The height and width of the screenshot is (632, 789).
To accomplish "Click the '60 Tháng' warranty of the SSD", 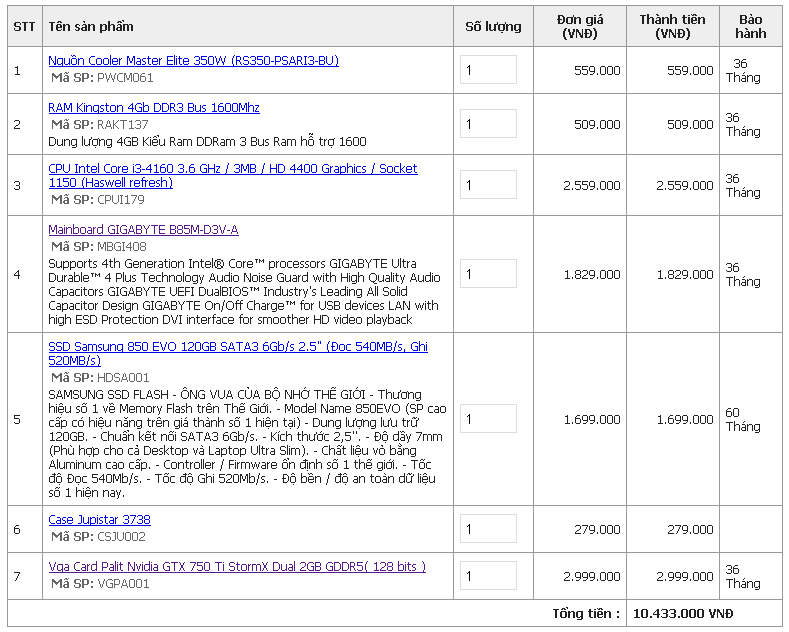I will tap(743, 420).
